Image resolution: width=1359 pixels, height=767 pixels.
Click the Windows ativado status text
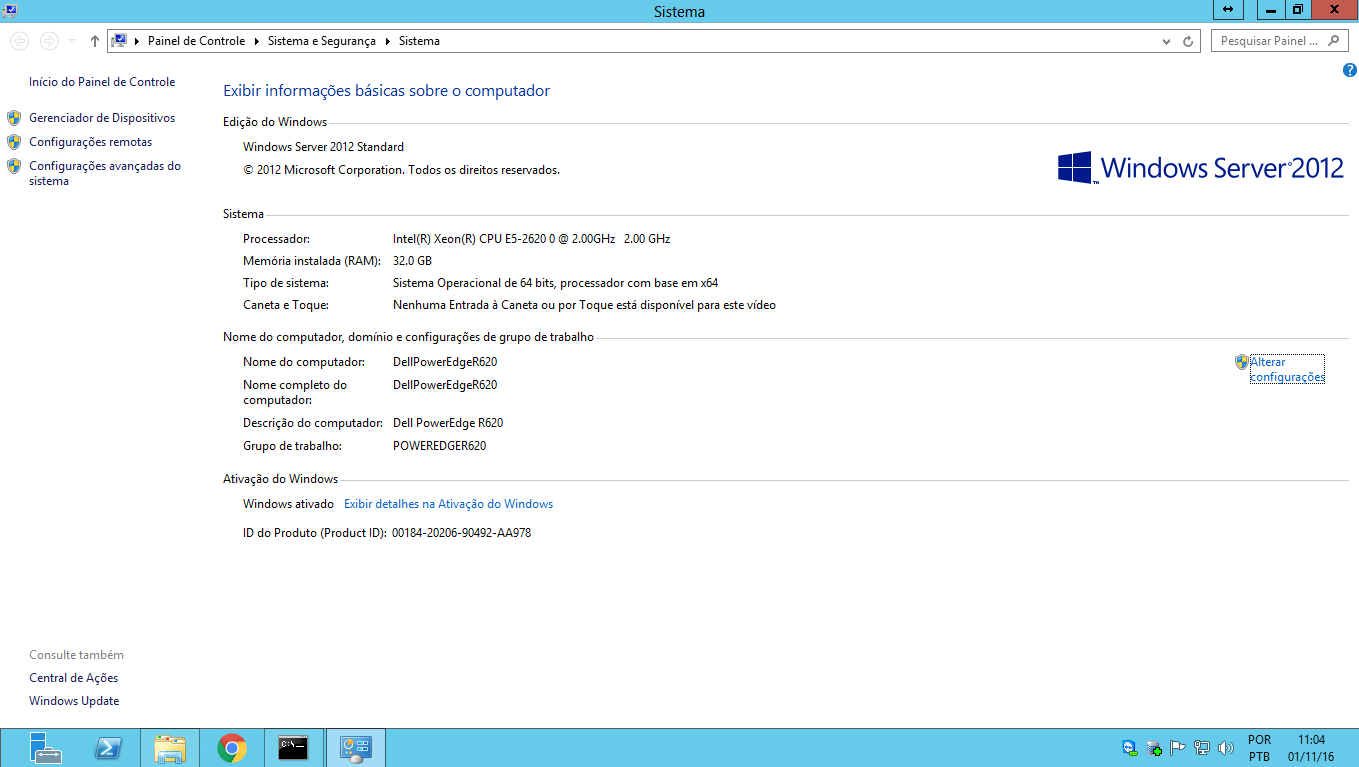tap(288, 504)
